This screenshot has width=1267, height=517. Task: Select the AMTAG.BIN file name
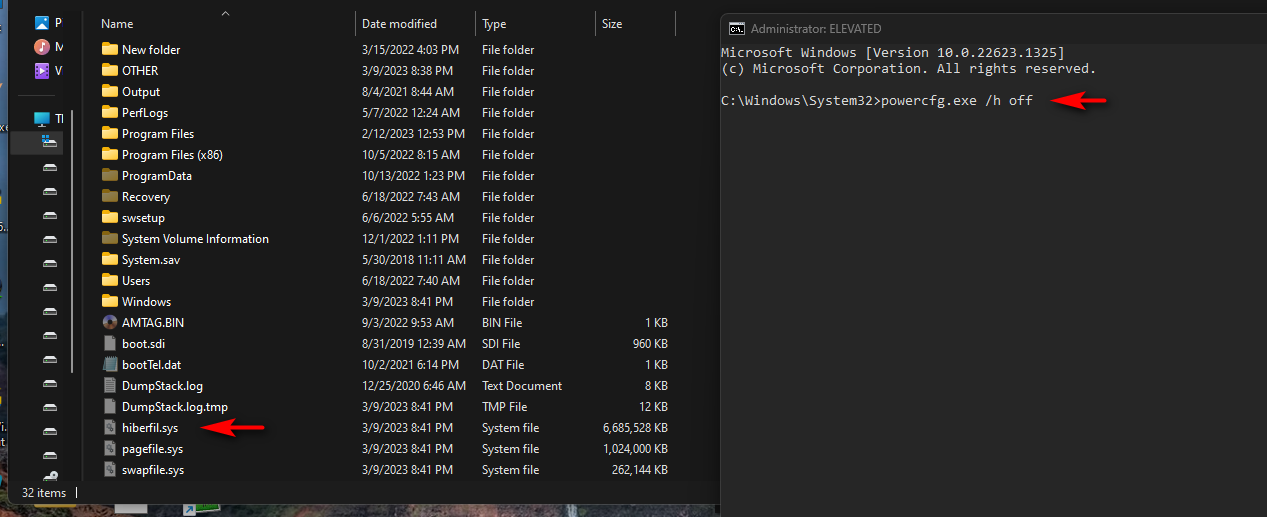(153, 322)
